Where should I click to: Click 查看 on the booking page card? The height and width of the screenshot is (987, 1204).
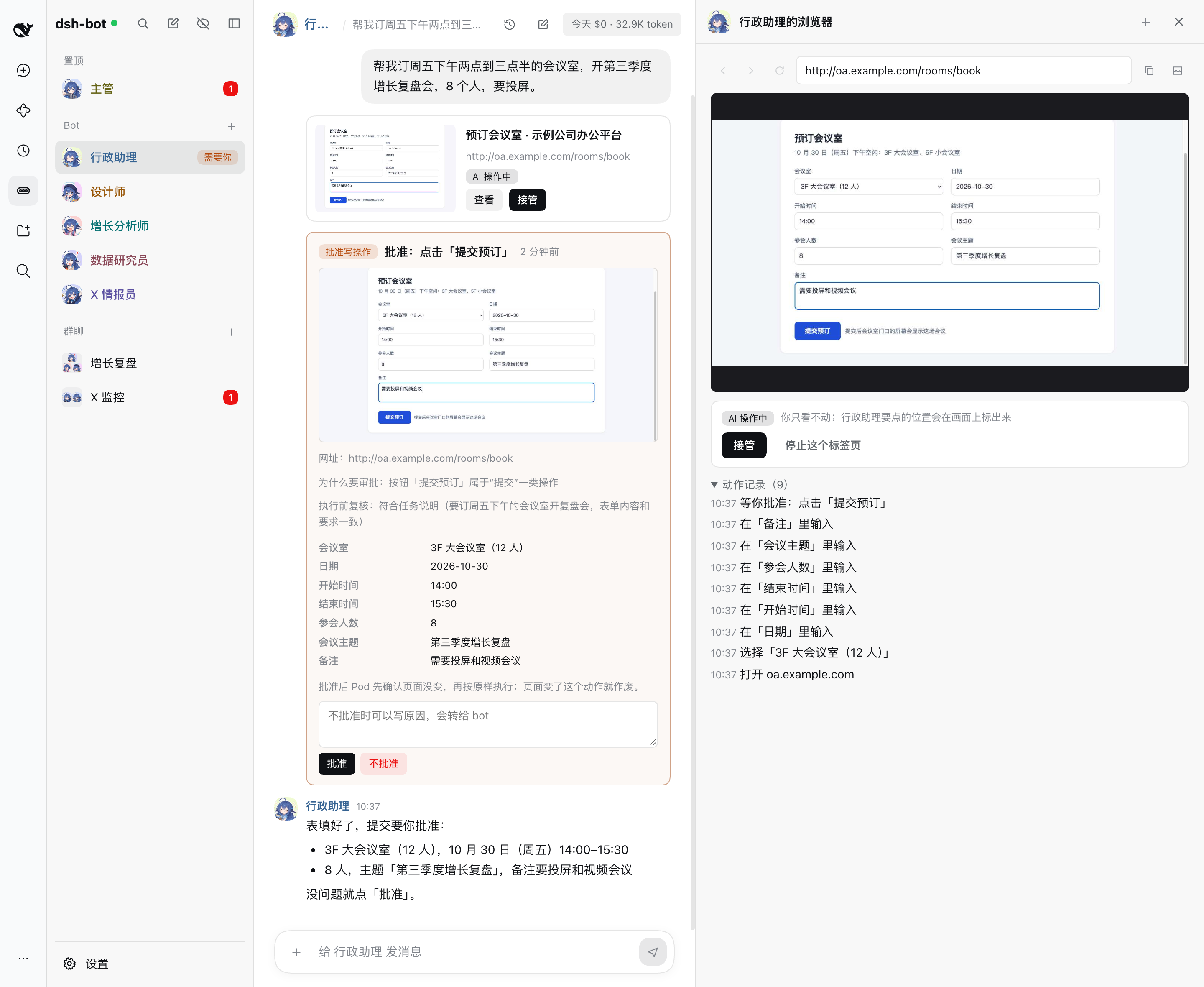coord(484,199)
